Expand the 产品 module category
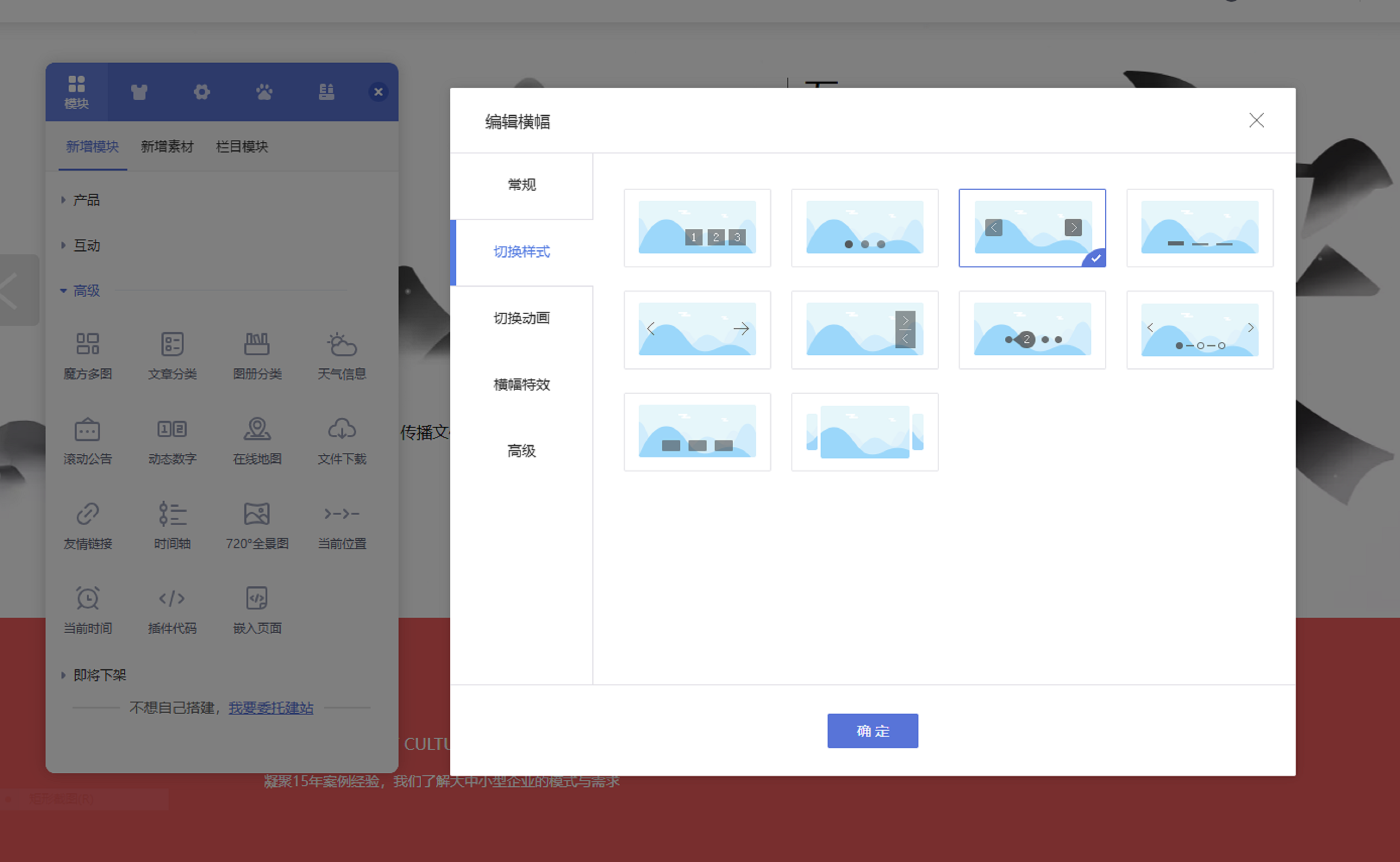 [86, 200]
